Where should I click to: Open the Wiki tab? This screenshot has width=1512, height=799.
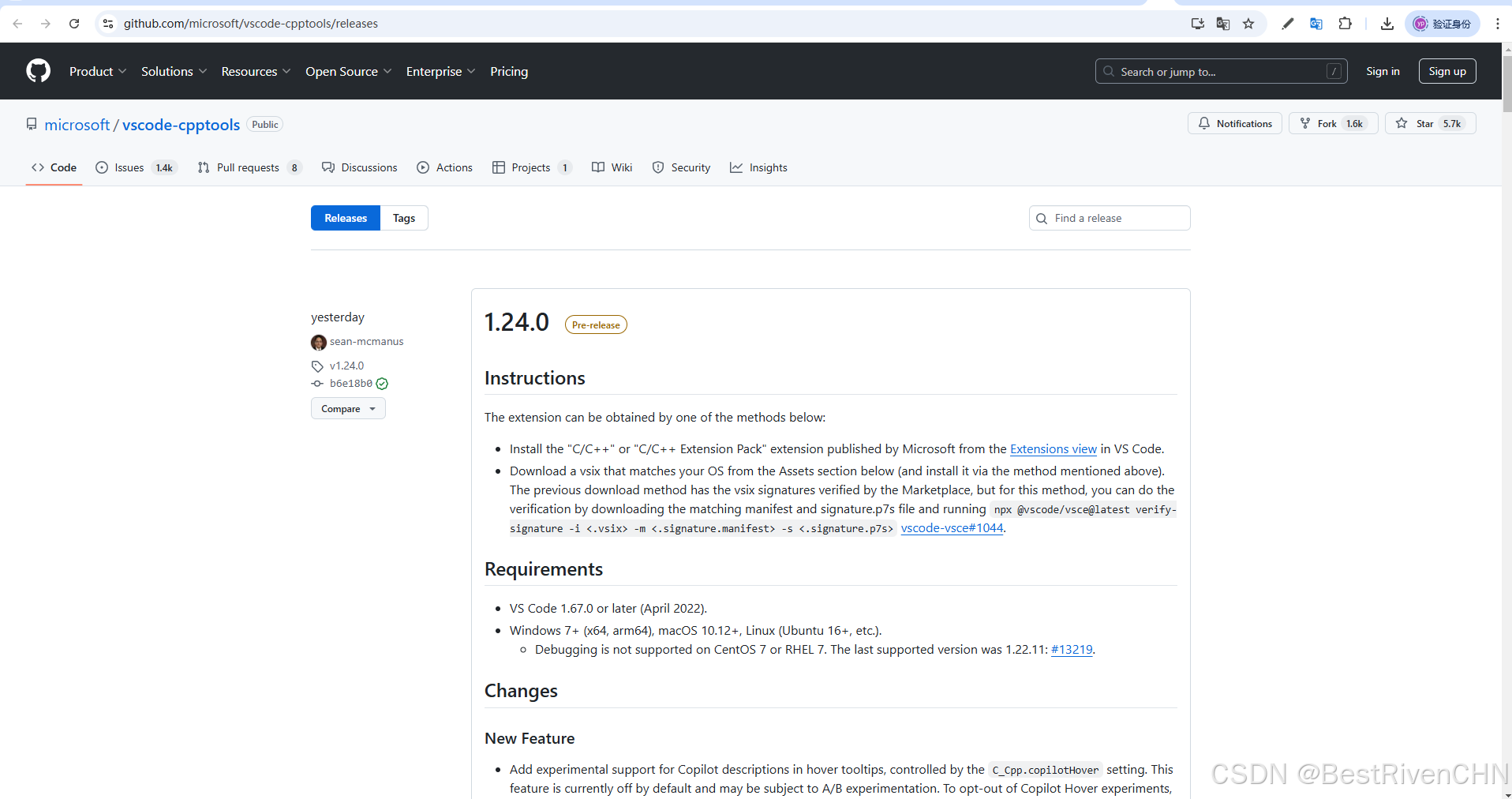(612, 167)
